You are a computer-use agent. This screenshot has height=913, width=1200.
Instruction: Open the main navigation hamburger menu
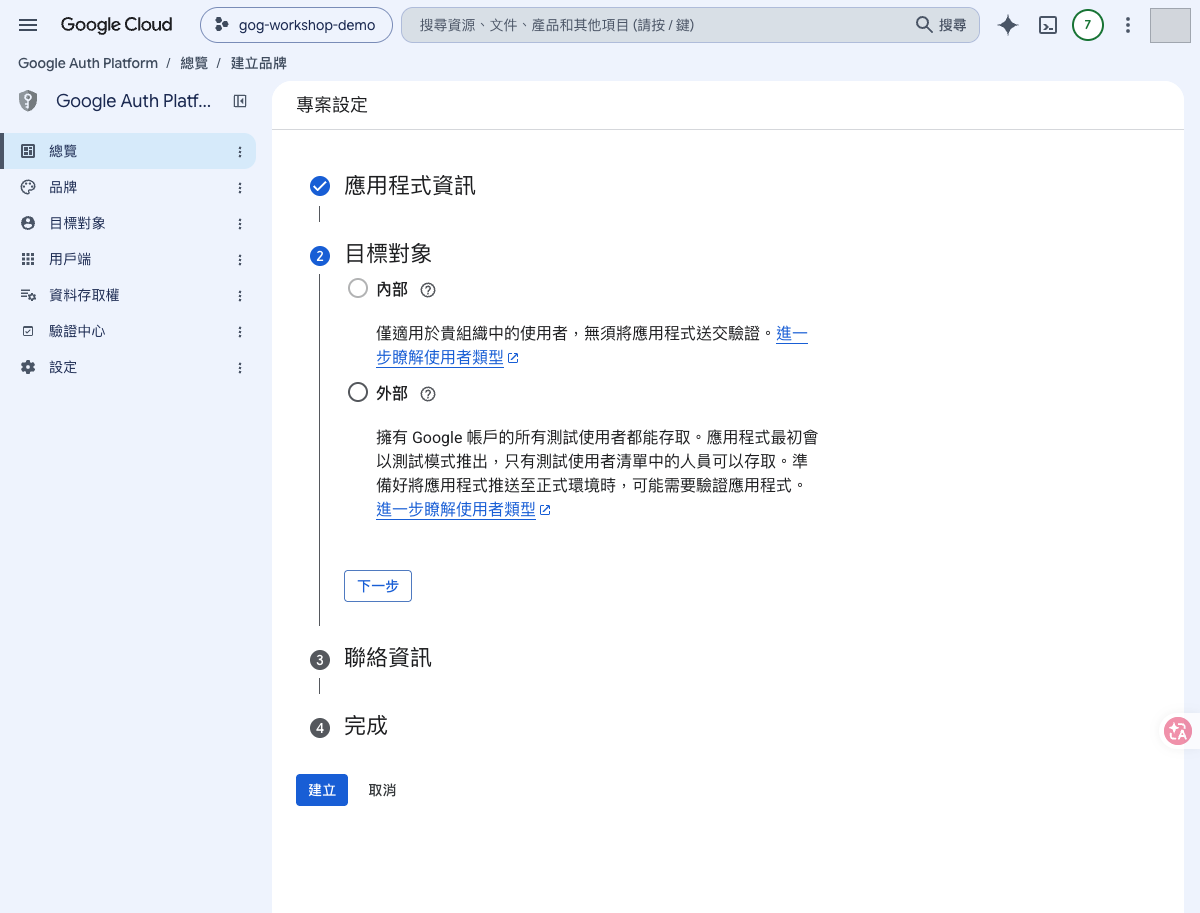tap(28, 25)
